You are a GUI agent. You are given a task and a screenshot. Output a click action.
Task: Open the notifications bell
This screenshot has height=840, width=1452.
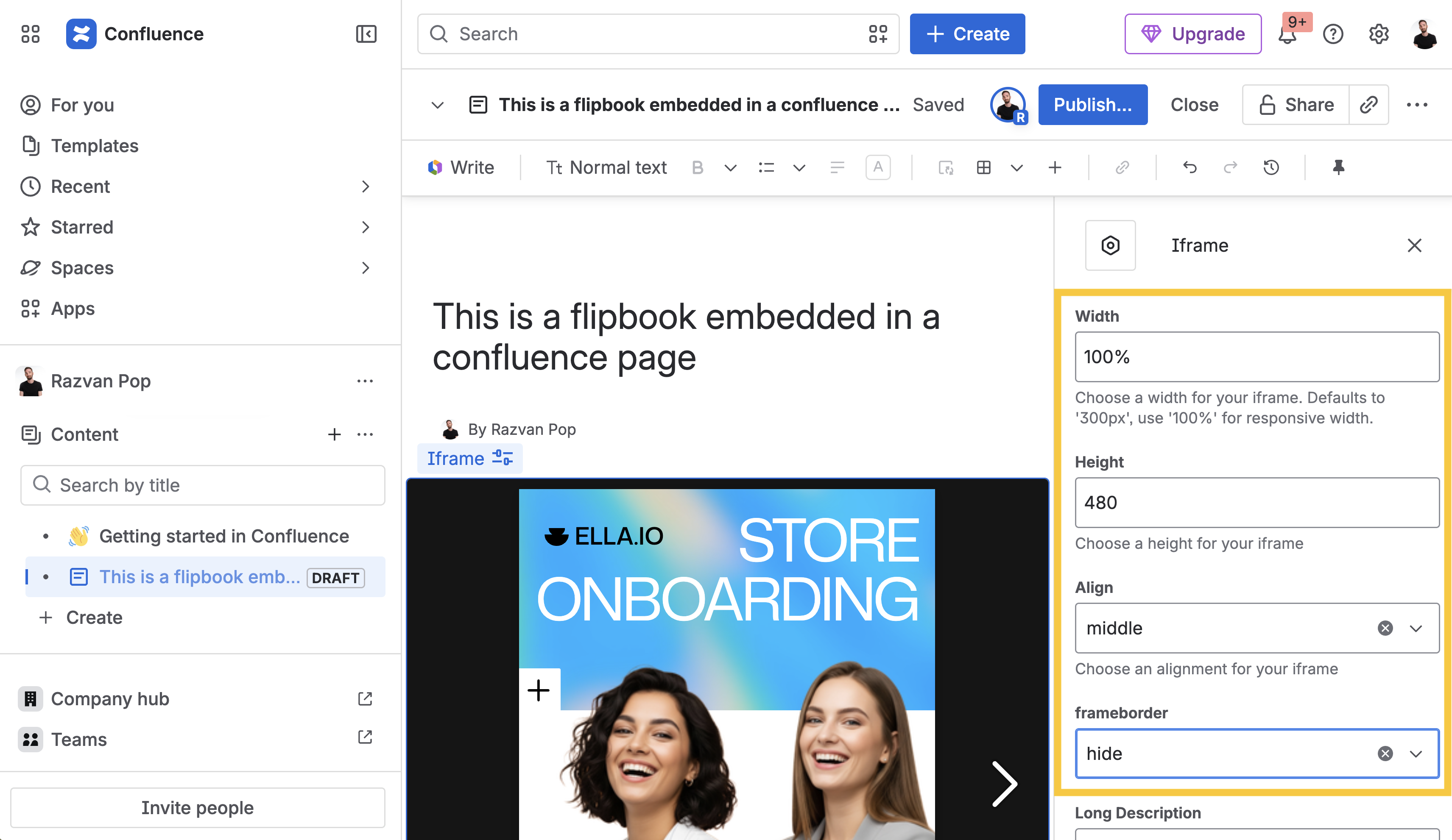[1288, 35]
